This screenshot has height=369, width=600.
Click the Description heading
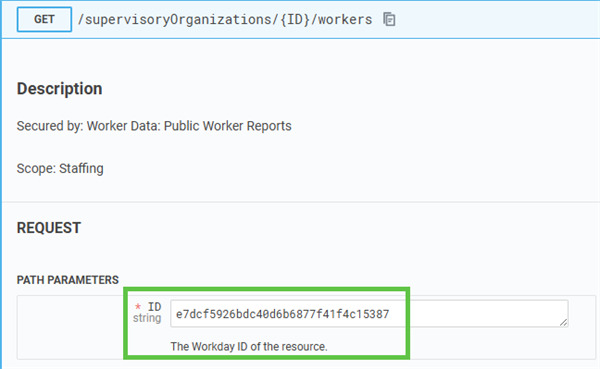[x=59, y=88]
